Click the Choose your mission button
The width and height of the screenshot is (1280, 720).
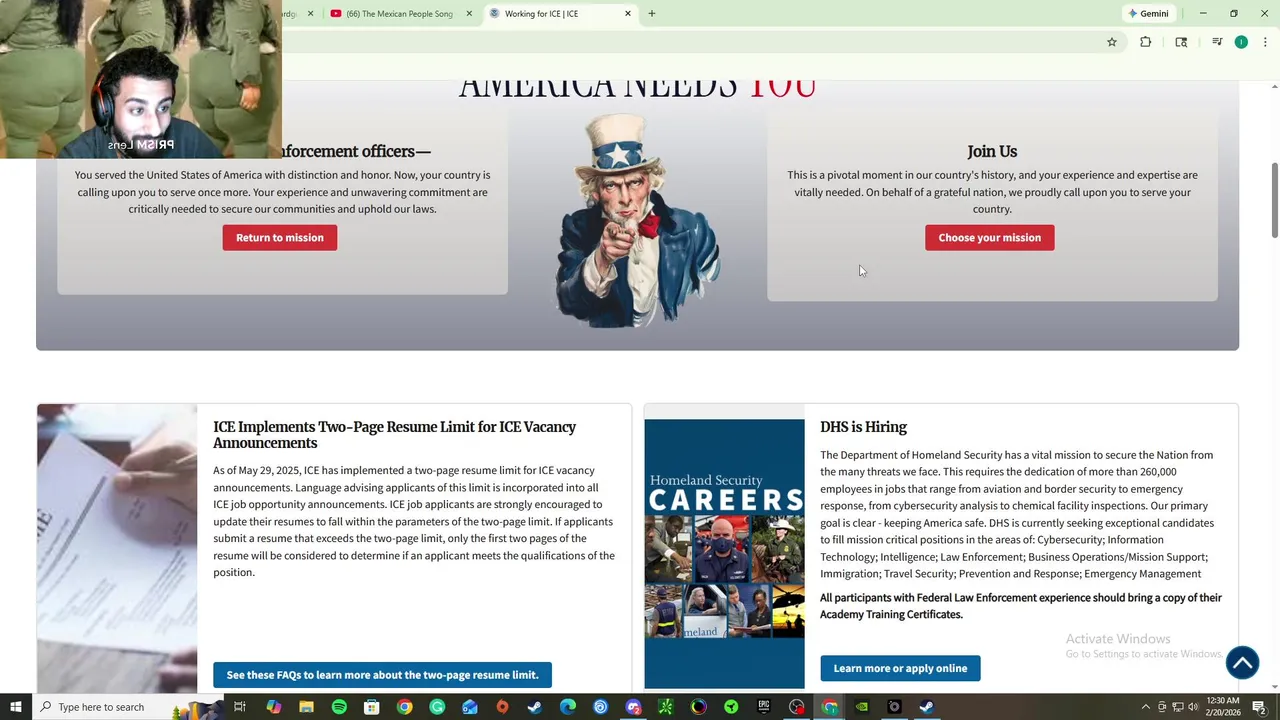pyautogui.click(x=990, y=237)
